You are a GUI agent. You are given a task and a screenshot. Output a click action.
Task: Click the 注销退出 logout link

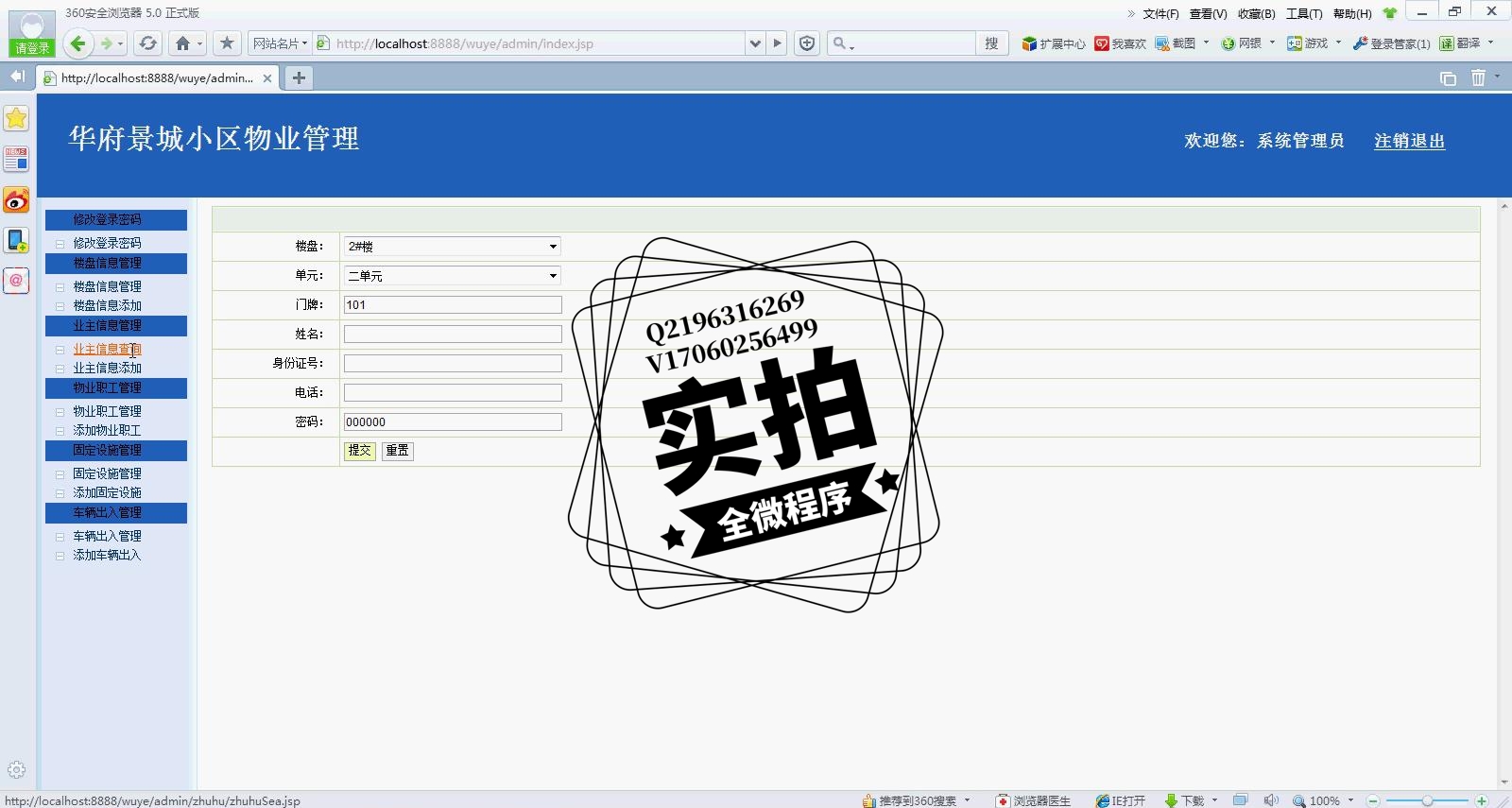[1409, 141]
